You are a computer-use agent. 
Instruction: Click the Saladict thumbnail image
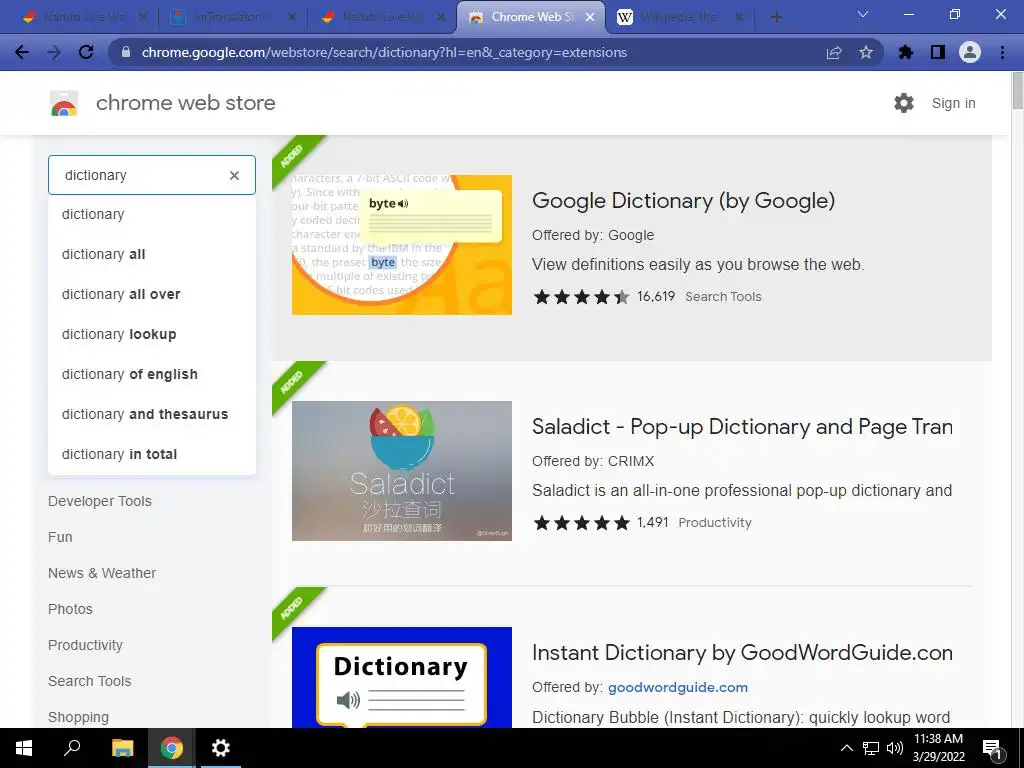click(x=402, y=471)
